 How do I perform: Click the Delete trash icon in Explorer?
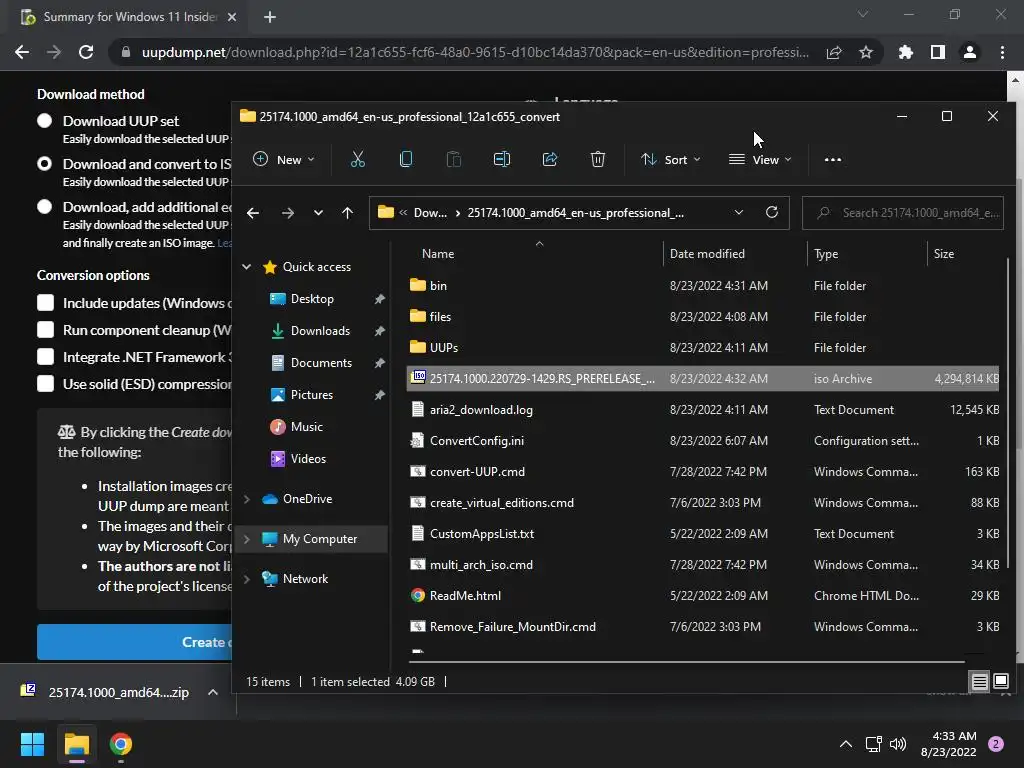tap(598, 159)
